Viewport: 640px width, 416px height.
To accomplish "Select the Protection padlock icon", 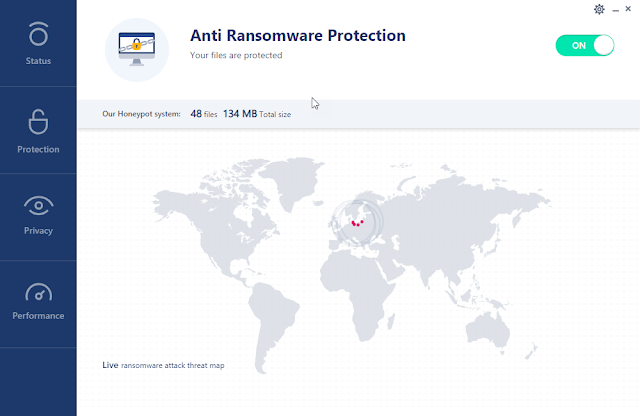I will 38,122.
